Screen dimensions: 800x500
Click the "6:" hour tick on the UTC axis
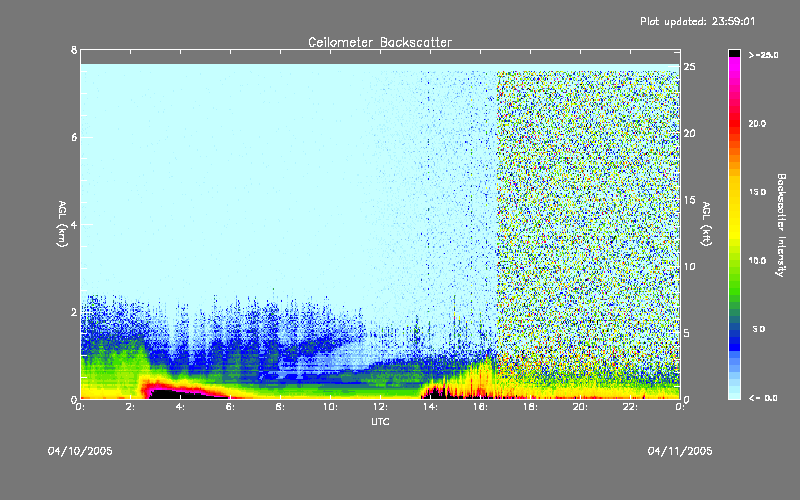tap(231, 407)
